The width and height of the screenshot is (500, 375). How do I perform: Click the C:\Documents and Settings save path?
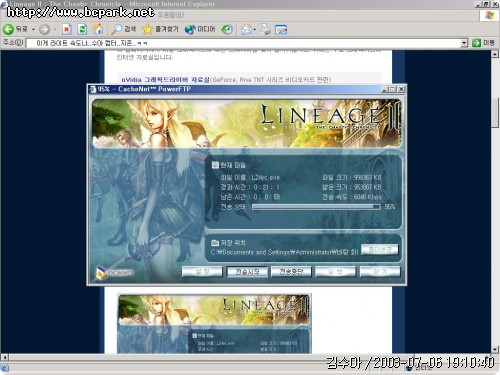click(284, 252)
